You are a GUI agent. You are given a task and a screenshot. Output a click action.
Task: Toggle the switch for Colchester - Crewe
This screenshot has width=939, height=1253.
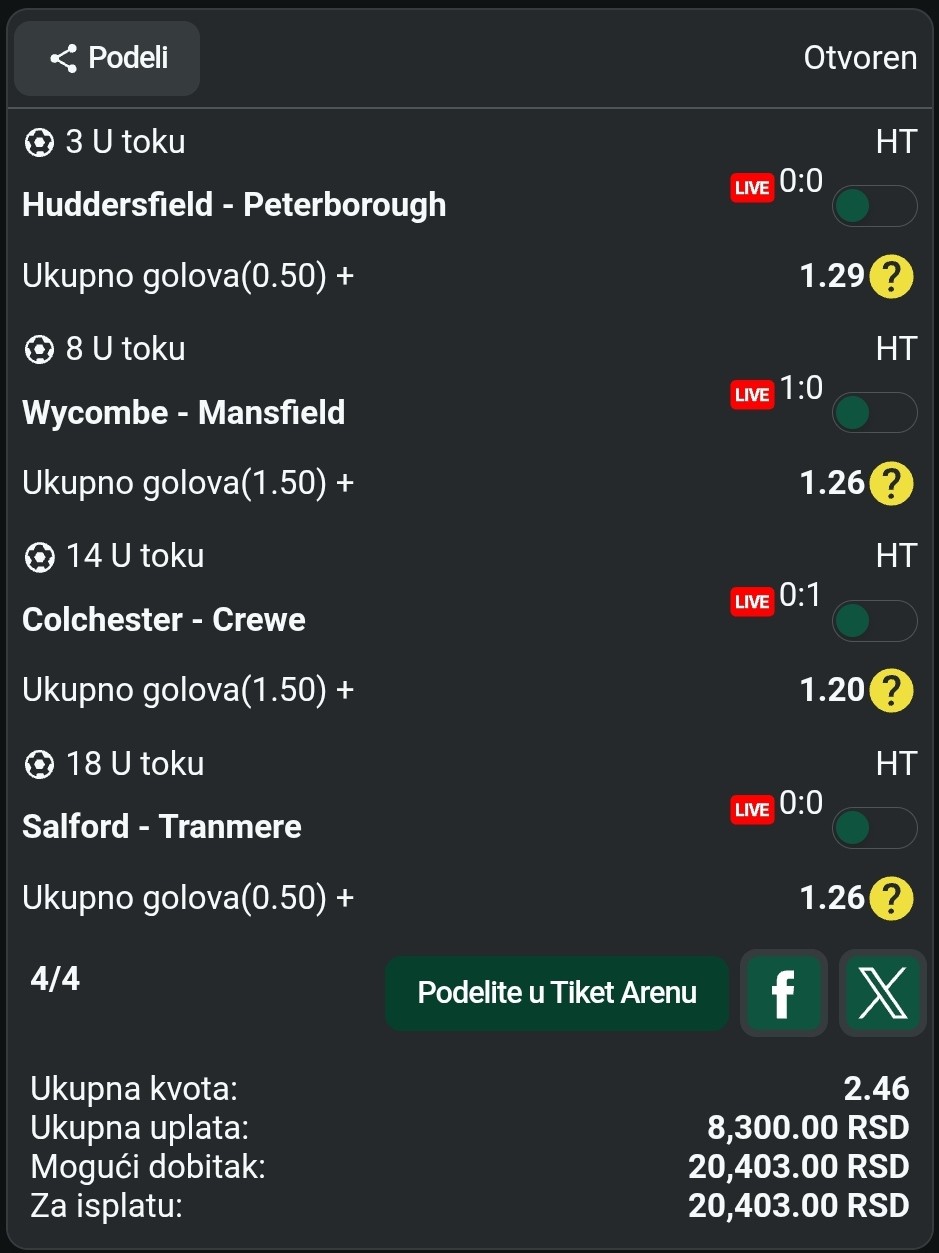coord(875,621)
